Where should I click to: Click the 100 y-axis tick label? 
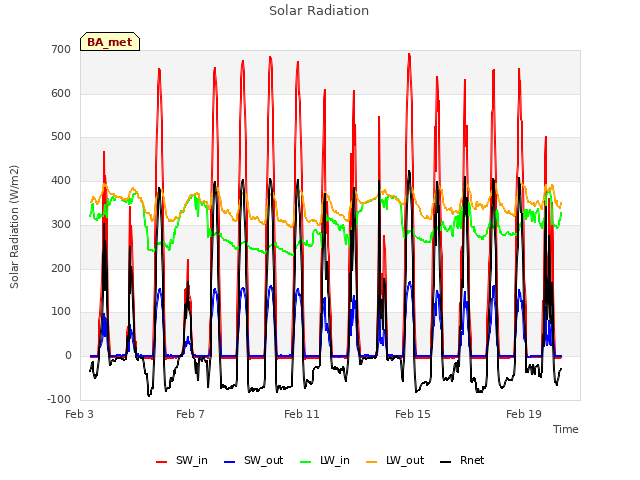61,312
